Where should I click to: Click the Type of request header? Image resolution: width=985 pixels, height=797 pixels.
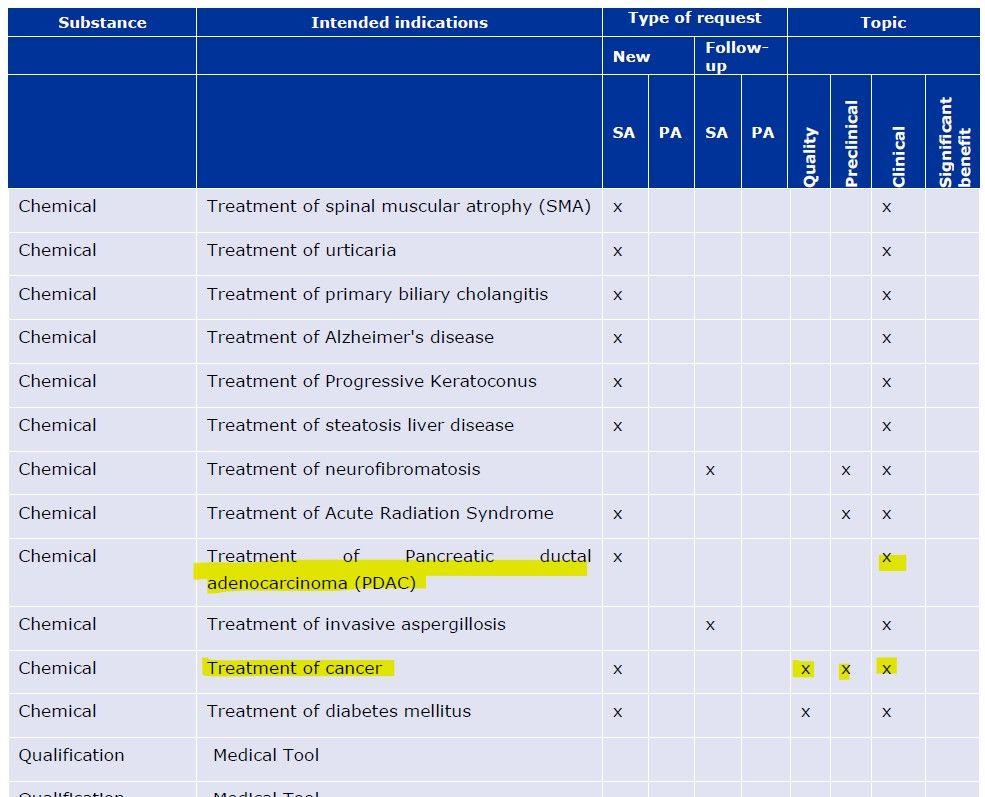coord(694,19)
